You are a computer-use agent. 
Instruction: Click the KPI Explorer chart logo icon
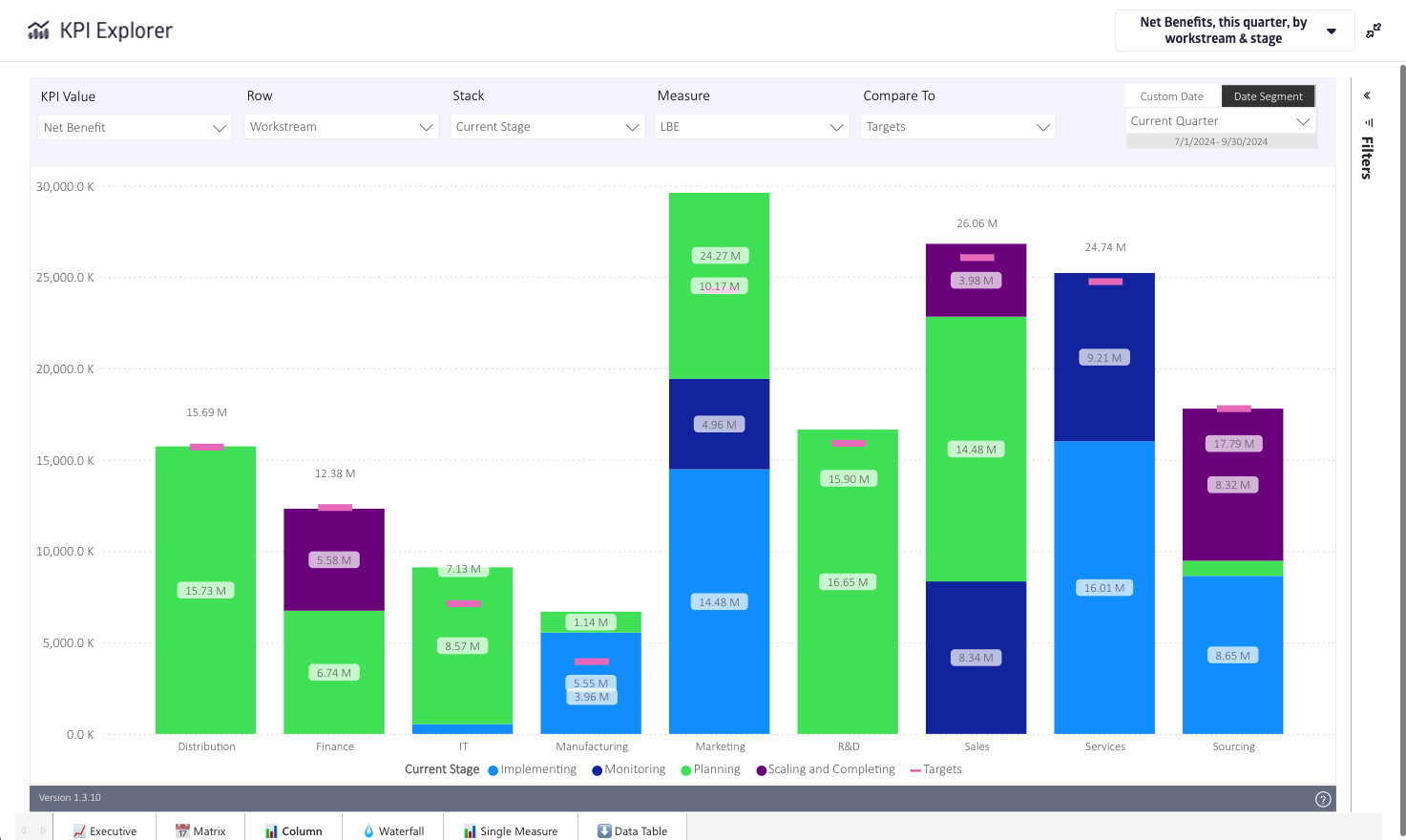click(38, 31)
